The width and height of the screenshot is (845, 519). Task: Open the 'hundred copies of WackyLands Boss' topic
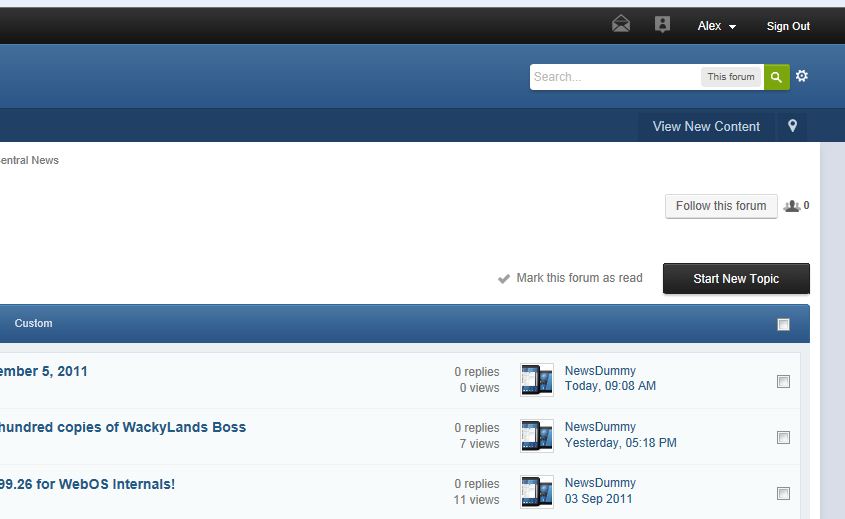click(123, 427)
